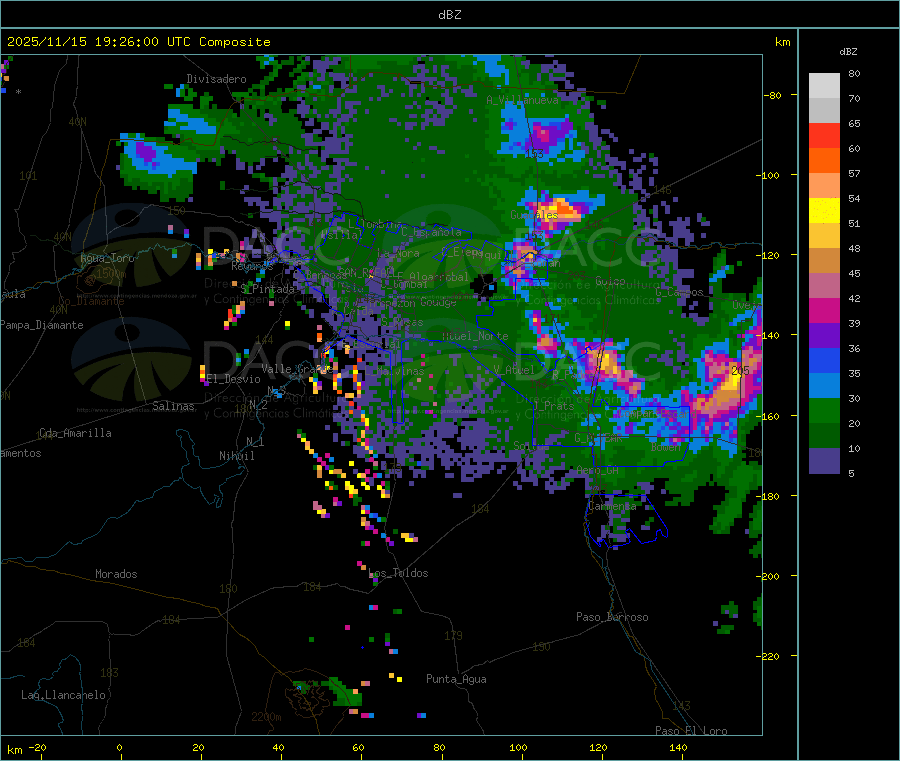Click the -20 km tick on bottom axis
This screenshot has width=900, height=761.
(37, 747)
